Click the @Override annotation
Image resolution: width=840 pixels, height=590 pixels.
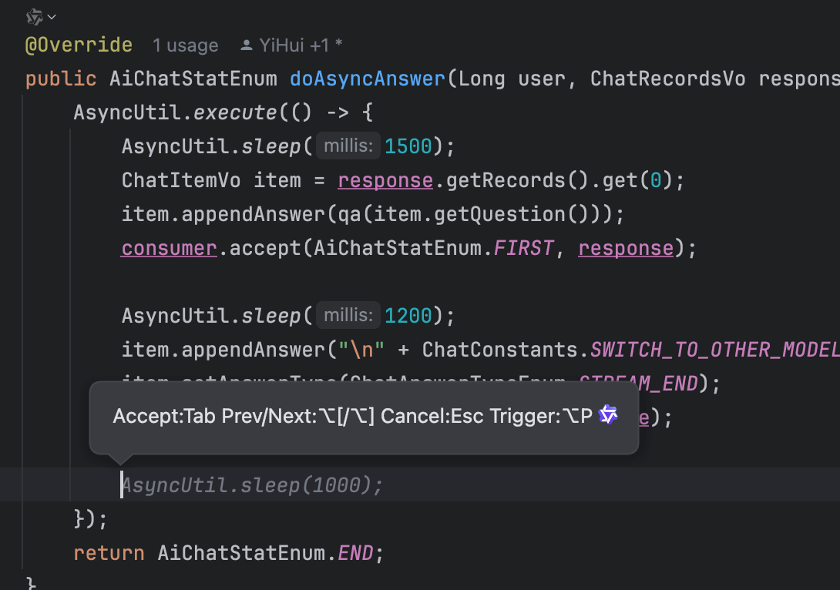[79, 45]
